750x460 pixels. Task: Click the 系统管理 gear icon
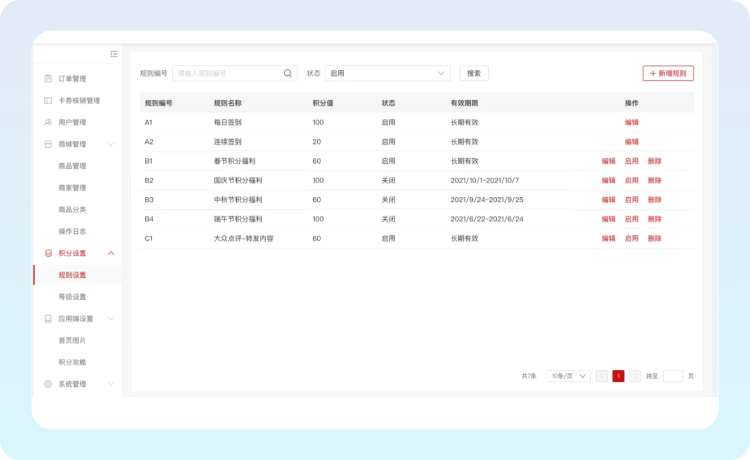pyautogui.click(x=48, y=384)
